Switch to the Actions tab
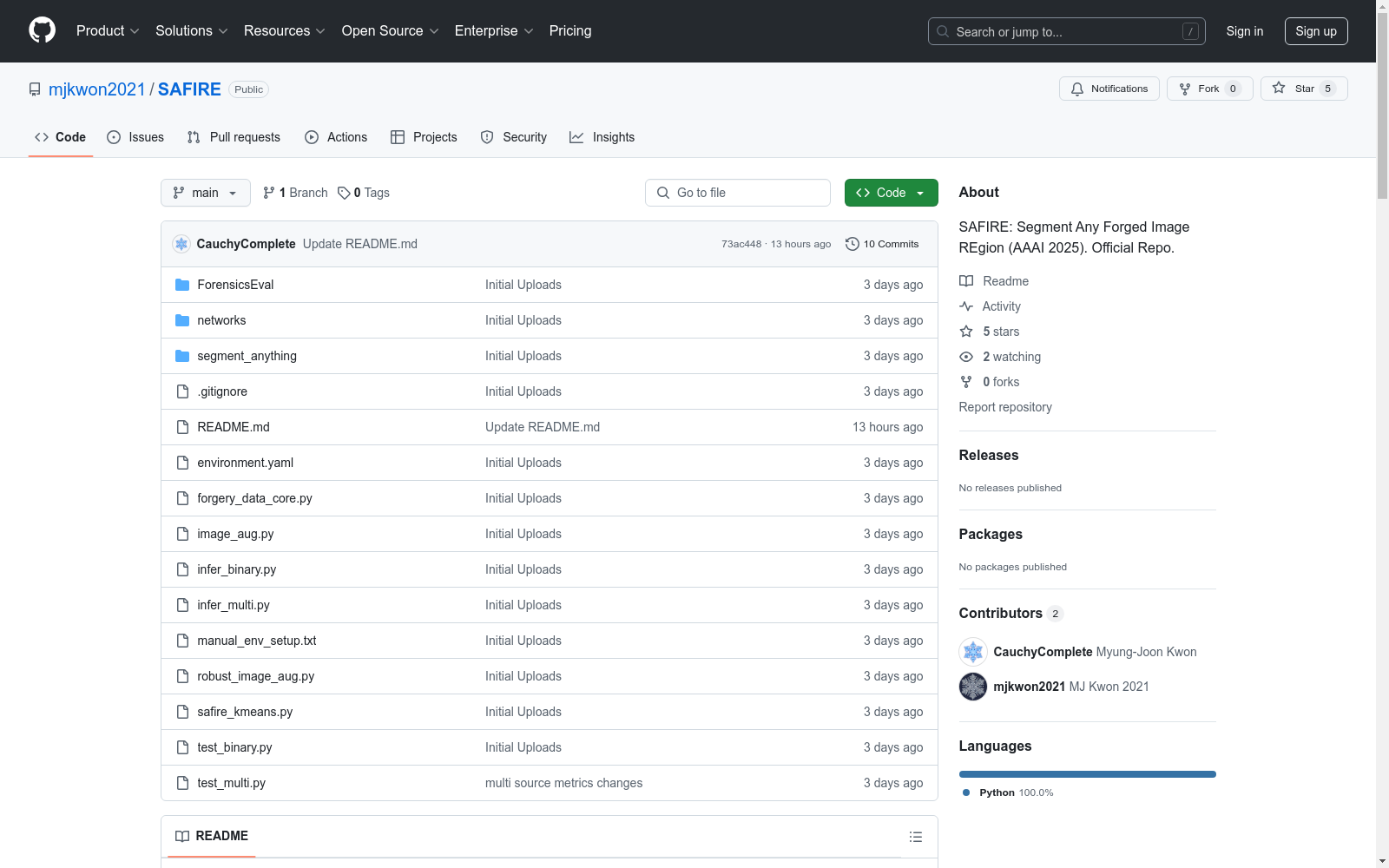 pos(336,137)
